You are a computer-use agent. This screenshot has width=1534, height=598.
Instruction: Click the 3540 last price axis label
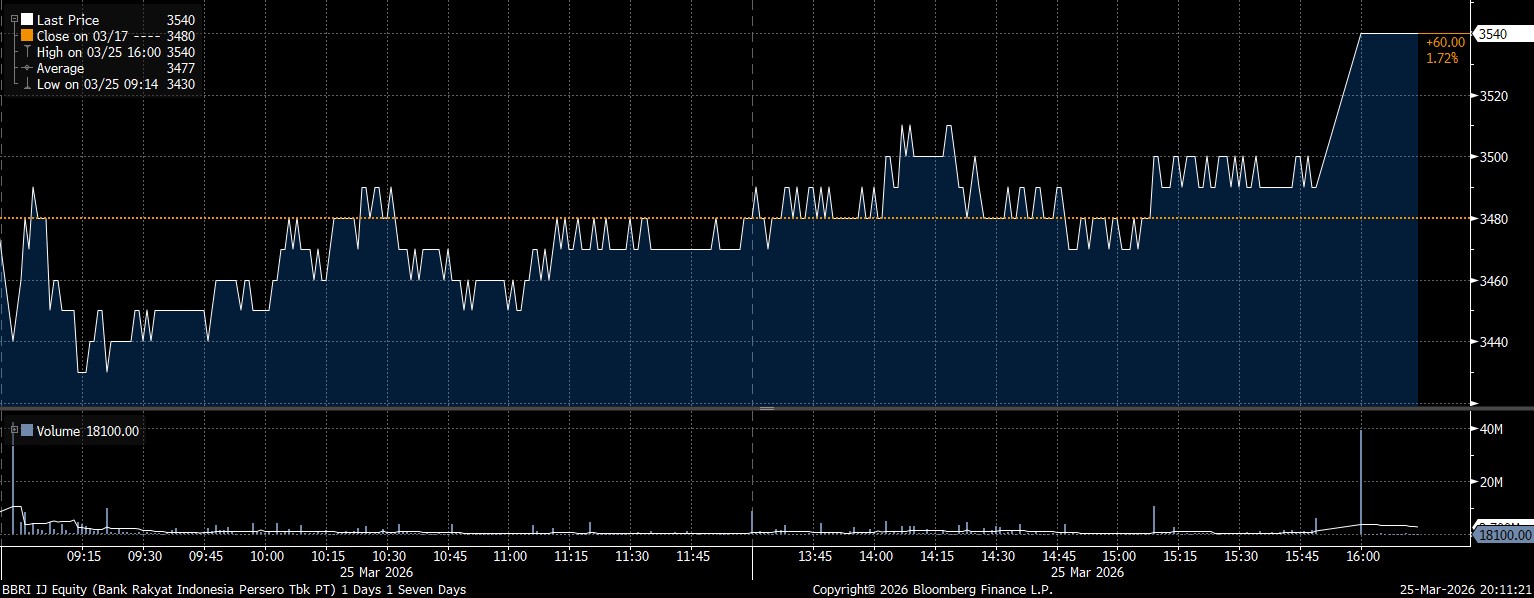(1493, 35)
